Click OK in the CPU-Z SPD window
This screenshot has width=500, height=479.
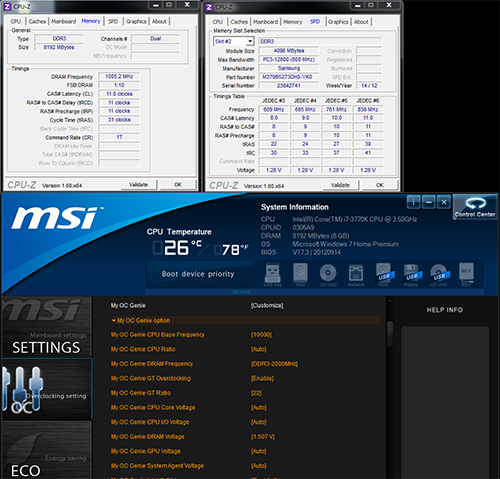coord(380,185)
